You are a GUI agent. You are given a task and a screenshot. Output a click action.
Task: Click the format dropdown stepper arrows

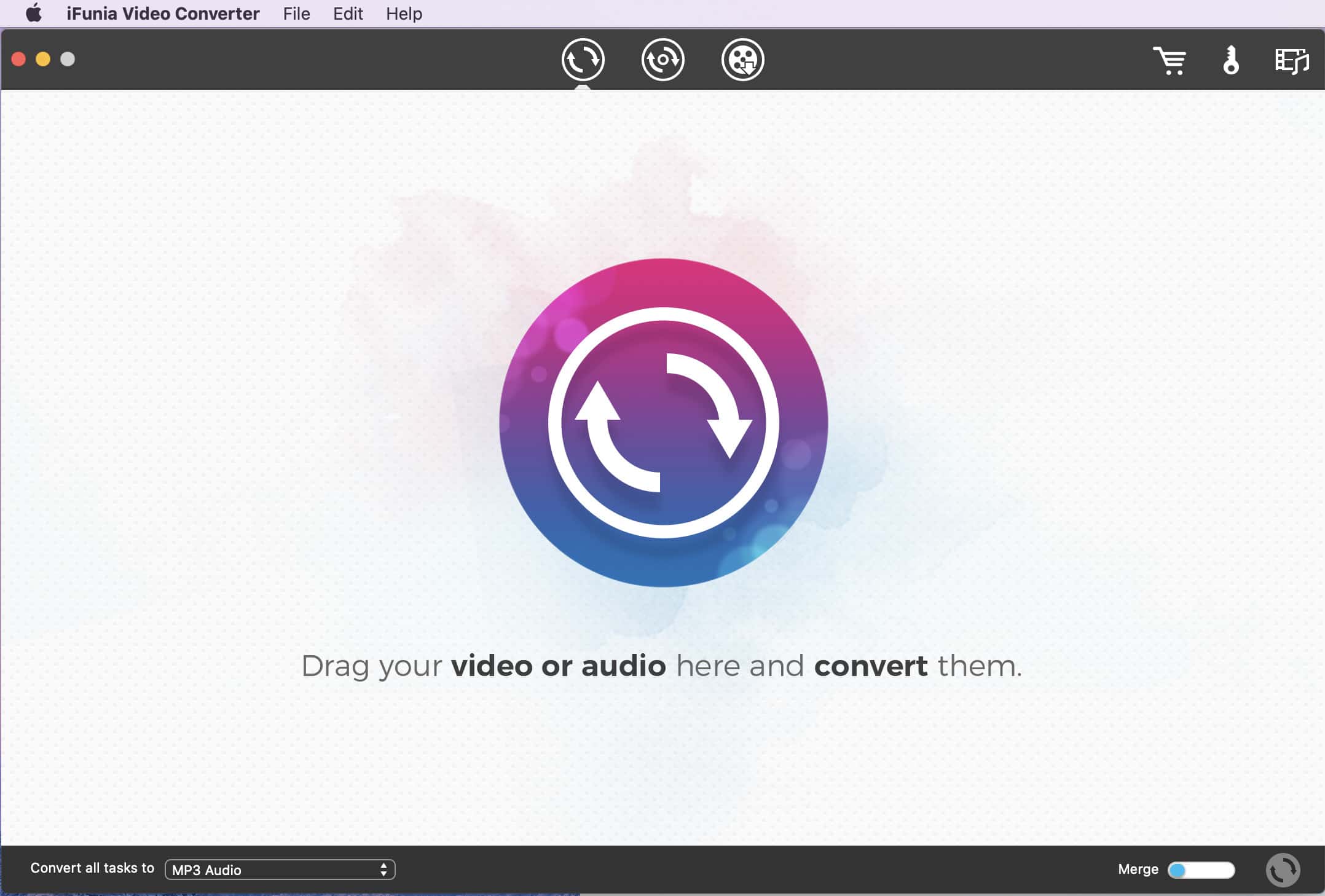[383, 870]
